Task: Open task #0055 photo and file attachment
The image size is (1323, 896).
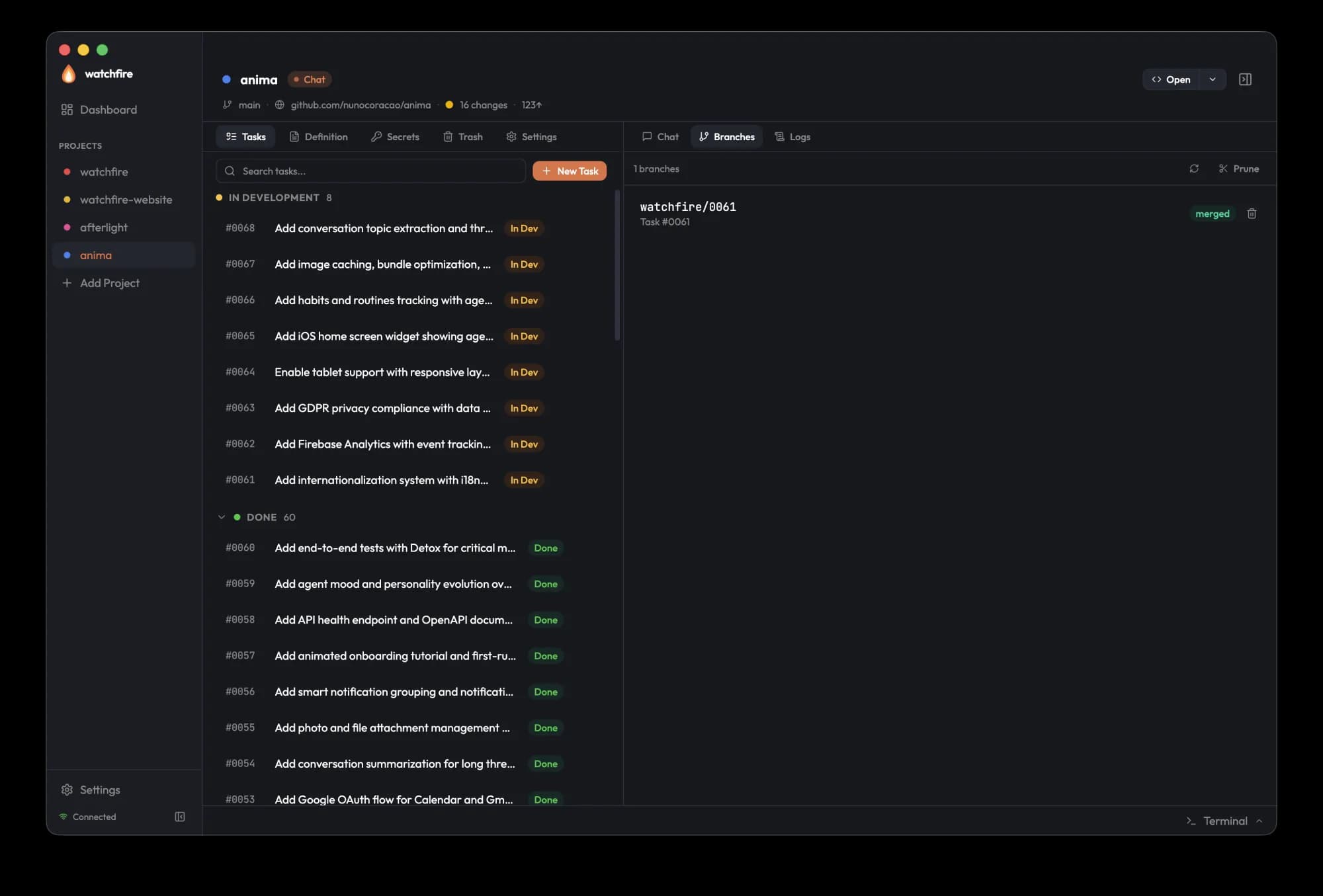Action: tap(412, 727)
